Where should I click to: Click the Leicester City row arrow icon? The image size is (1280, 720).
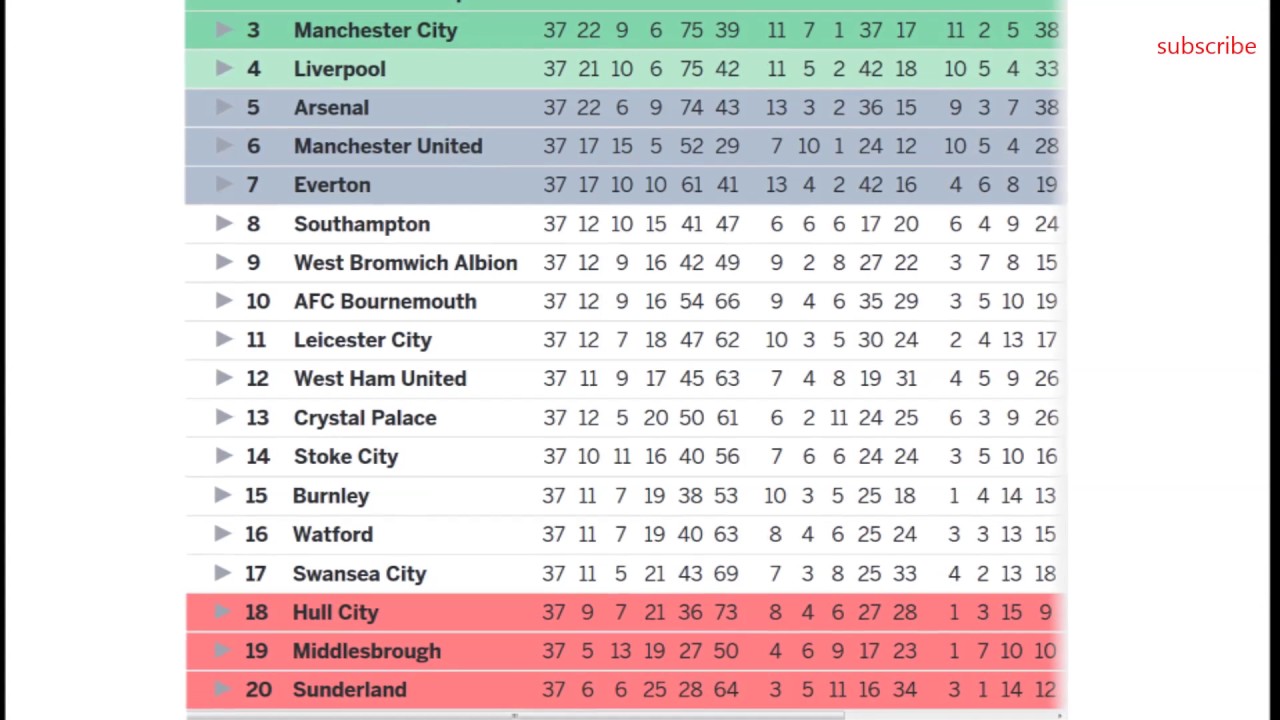[224, 340]
